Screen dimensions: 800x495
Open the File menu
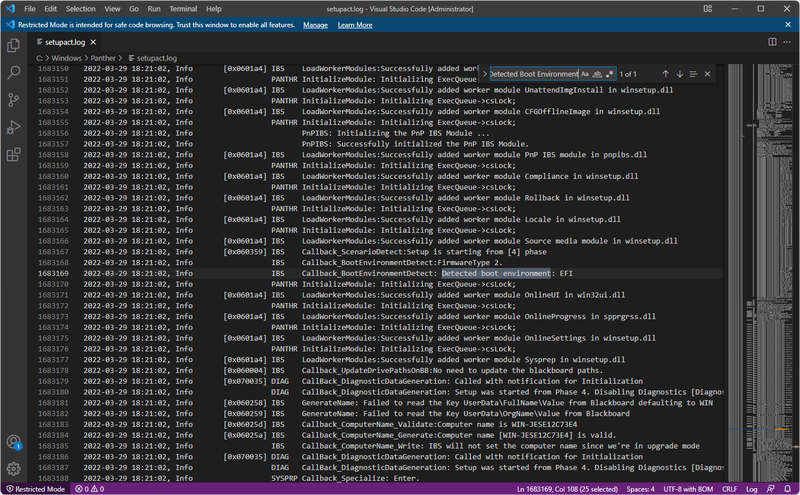pyautogui.click(x=30, y=9)
